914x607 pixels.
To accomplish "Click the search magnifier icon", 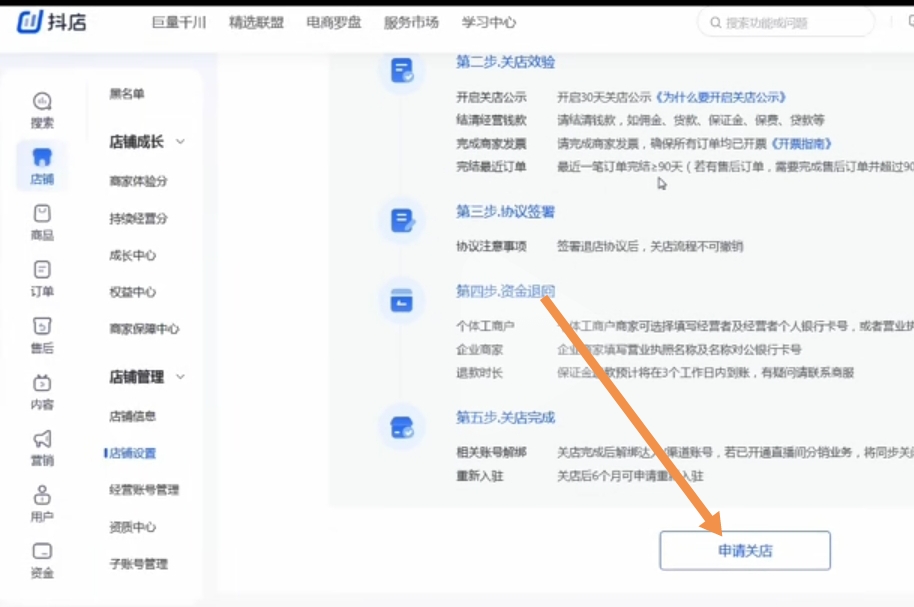I will pos(715,23).
